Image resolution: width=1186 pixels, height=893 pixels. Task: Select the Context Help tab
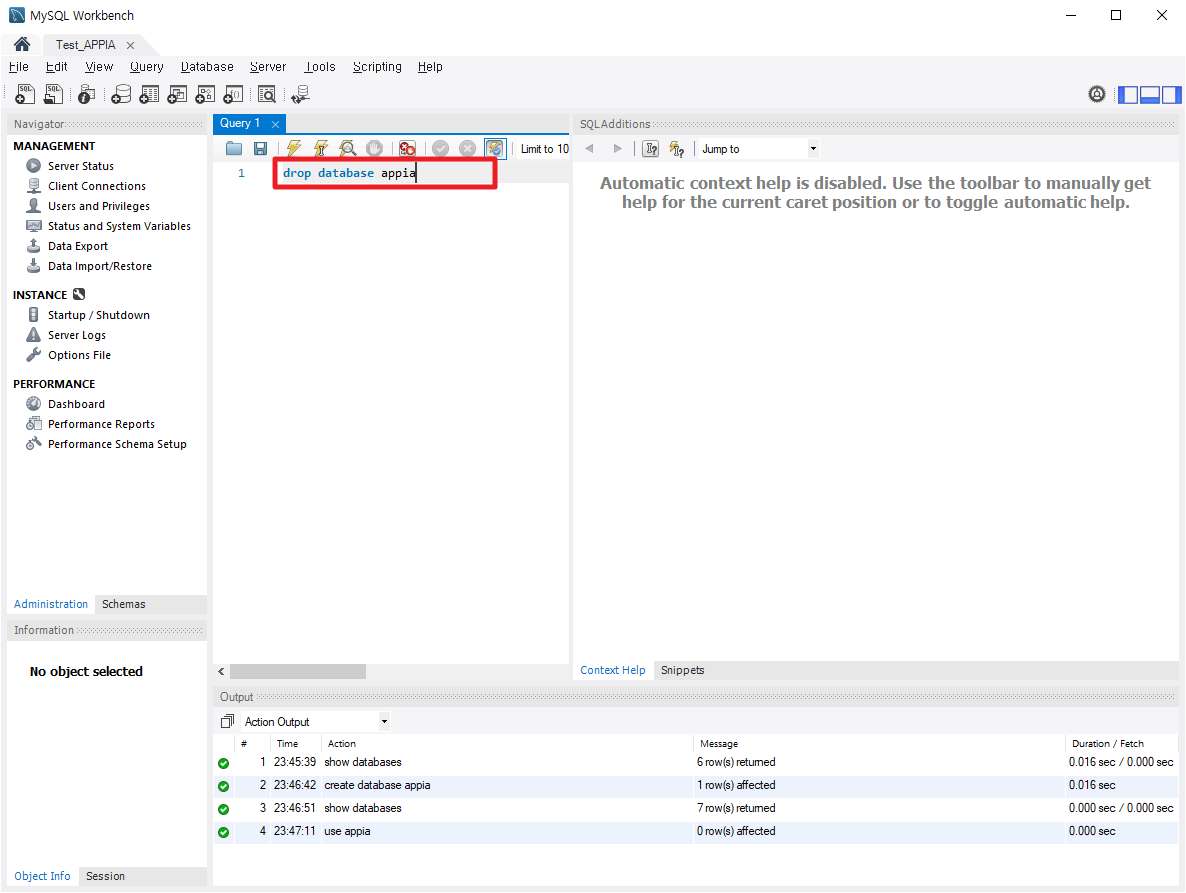point(613,670)
